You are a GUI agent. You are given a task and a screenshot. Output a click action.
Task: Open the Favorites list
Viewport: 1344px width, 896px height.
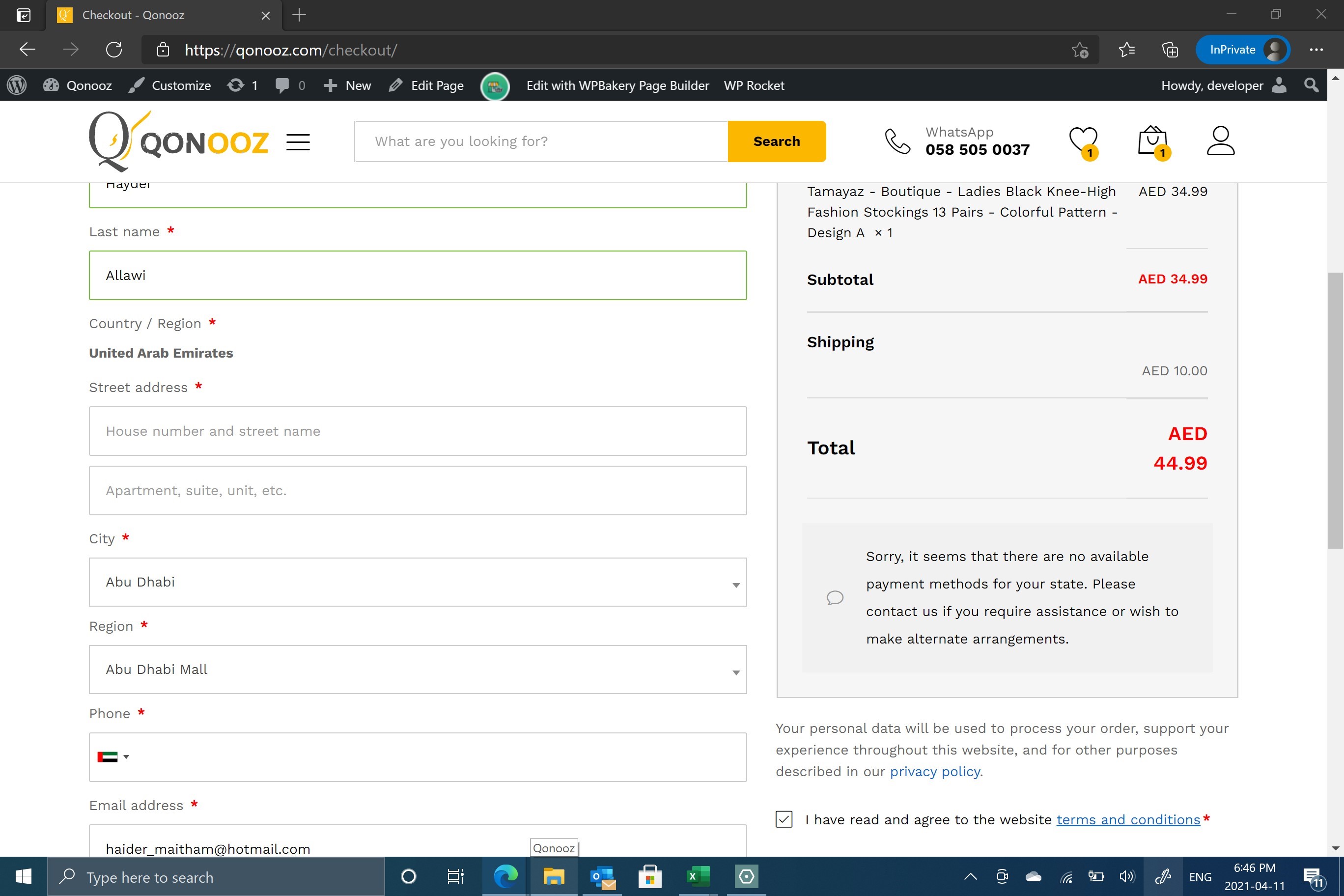(1126, 50)
